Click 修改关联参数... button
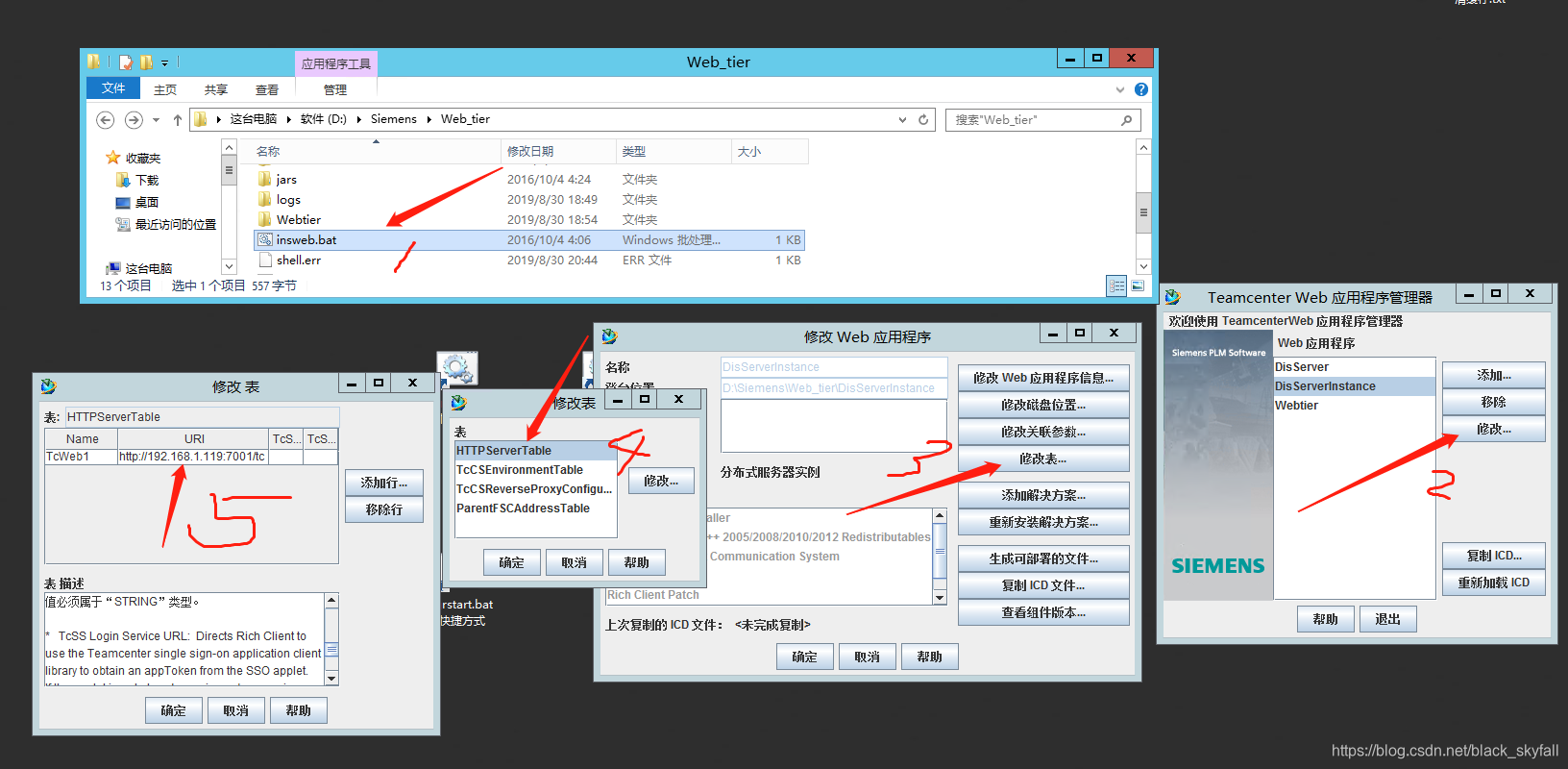 click(1043, 432)
